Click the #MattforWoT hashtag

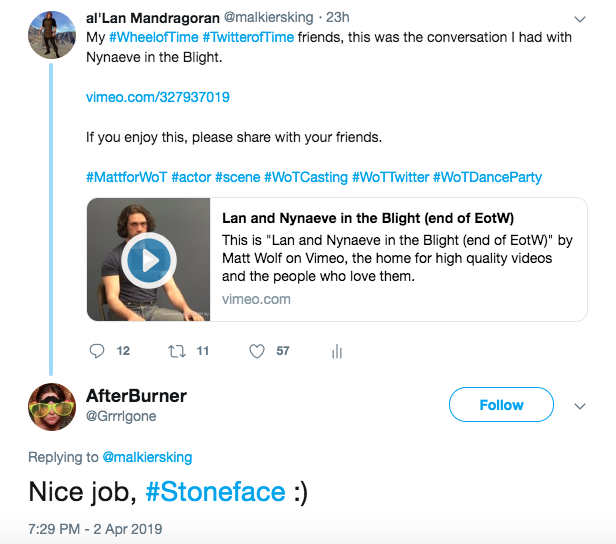[x=126, y=177]
